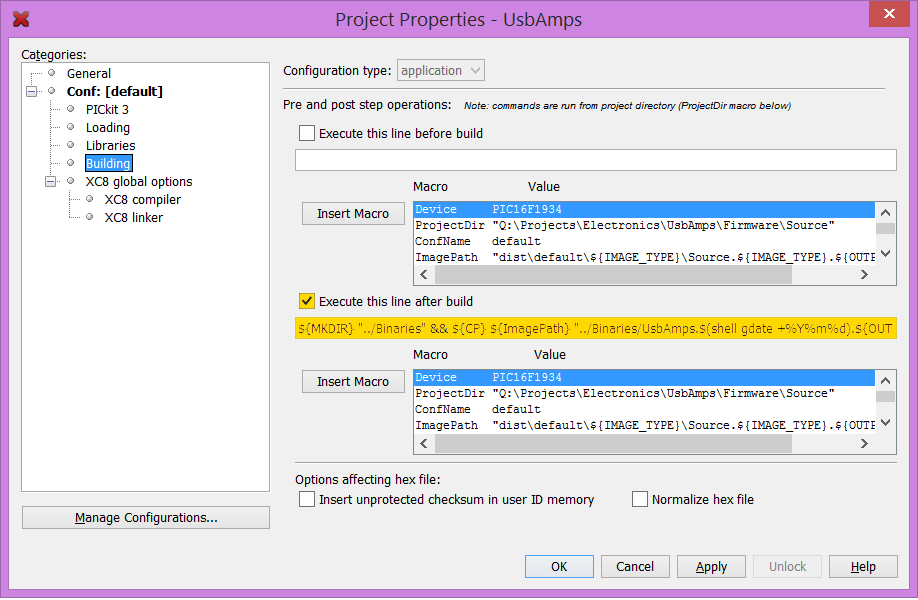Open the XC8 linker category
The height and width of the screenshot is (600, 918).
[133, 217]
